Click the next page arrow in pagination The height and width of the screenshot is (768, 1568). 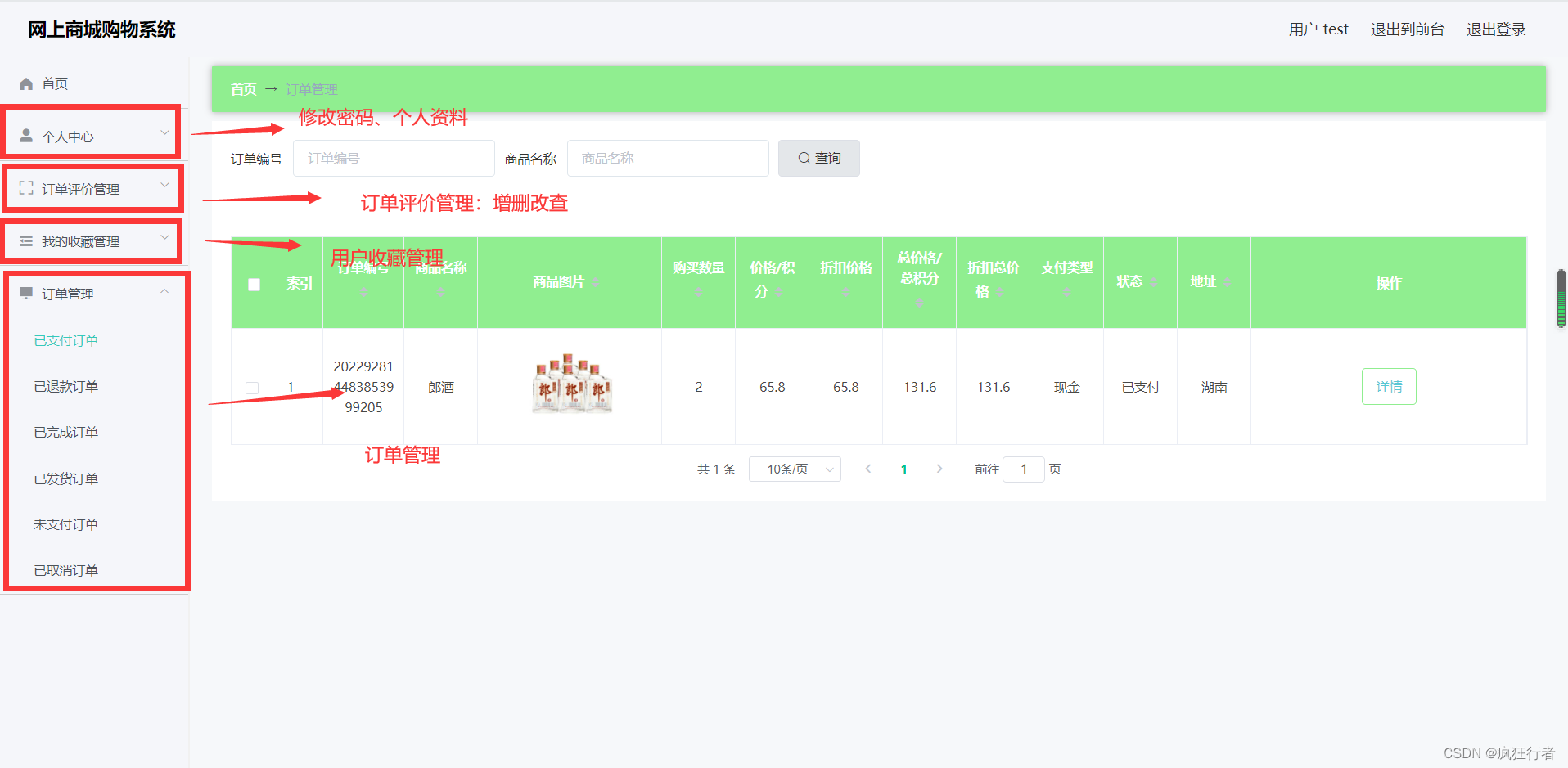click(x=939, y=469)
